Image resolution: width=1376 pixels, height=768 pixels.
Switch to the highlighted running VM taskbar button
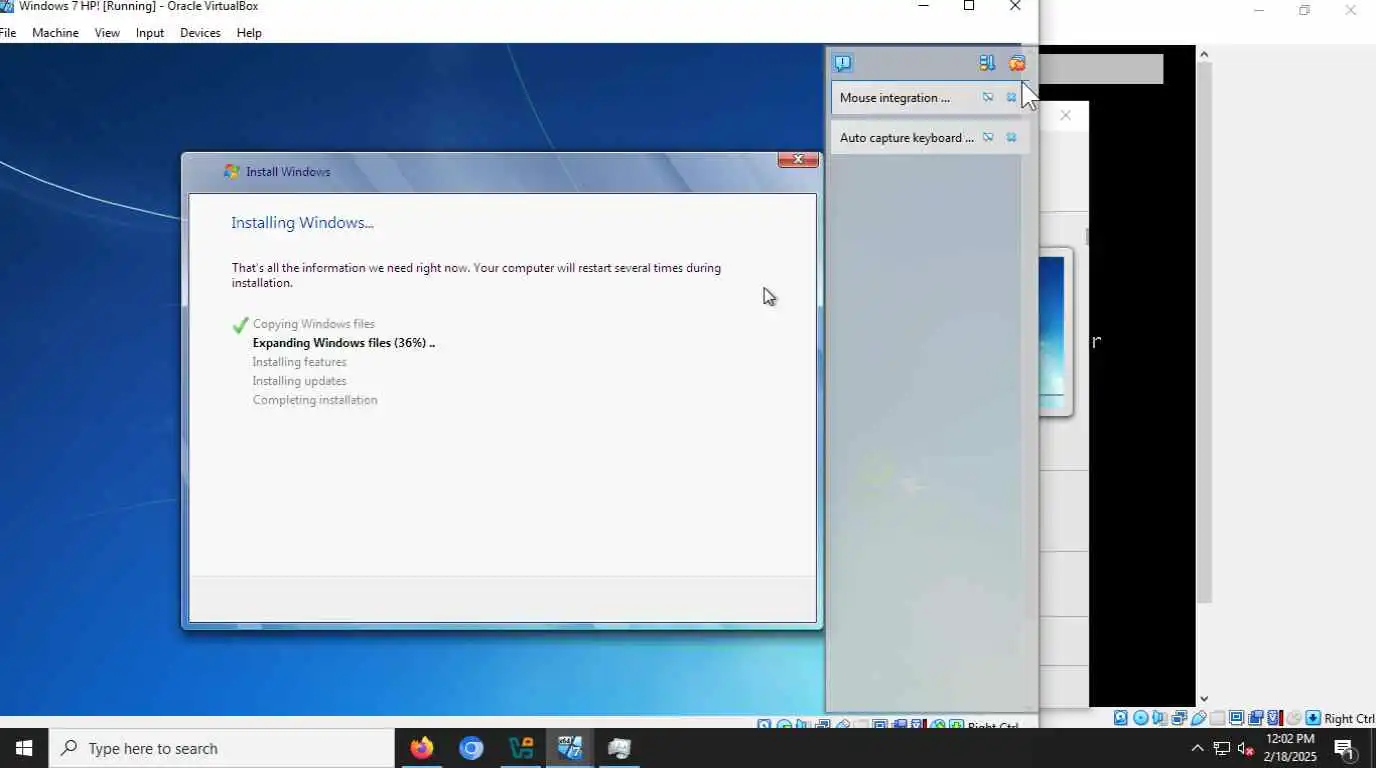point(570,748)
